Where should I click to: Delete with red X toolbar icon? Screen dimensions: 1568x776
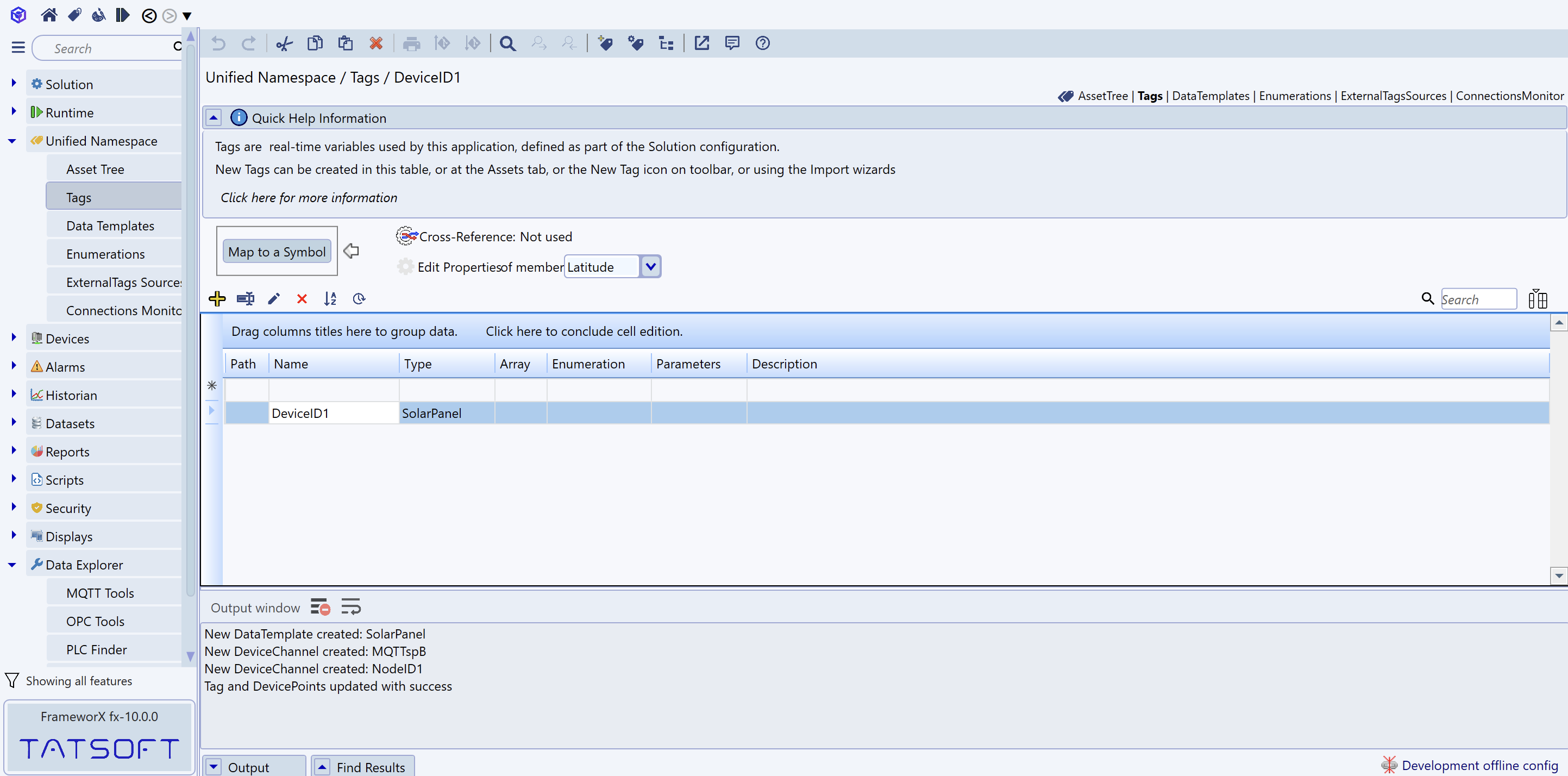tap(376, 43)
